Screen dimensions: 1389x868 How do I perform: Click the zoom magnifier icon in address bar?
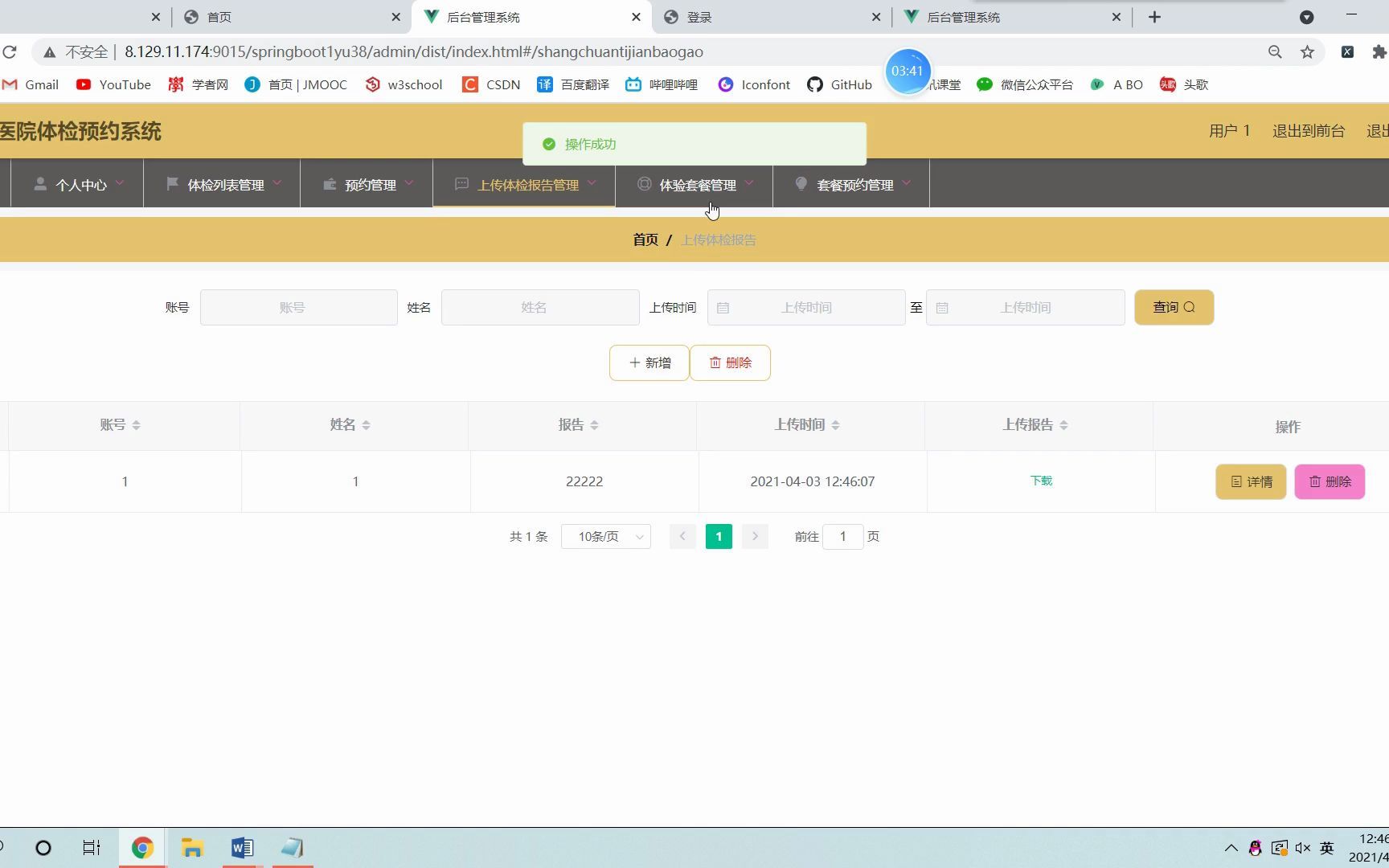(x=1275, y=52)
